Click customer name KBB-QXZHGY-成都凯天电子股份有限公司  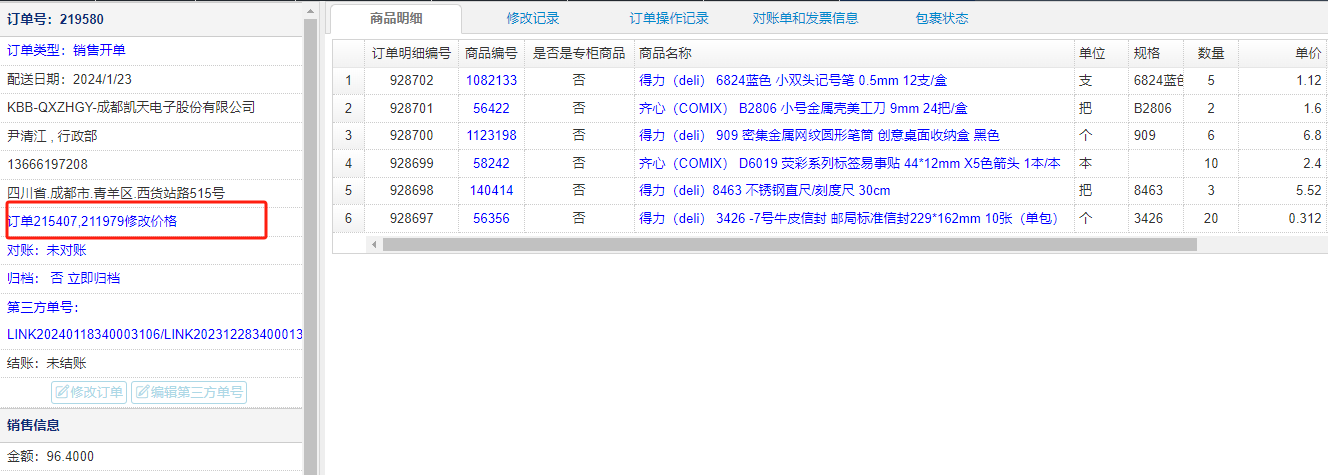(131, 107)
